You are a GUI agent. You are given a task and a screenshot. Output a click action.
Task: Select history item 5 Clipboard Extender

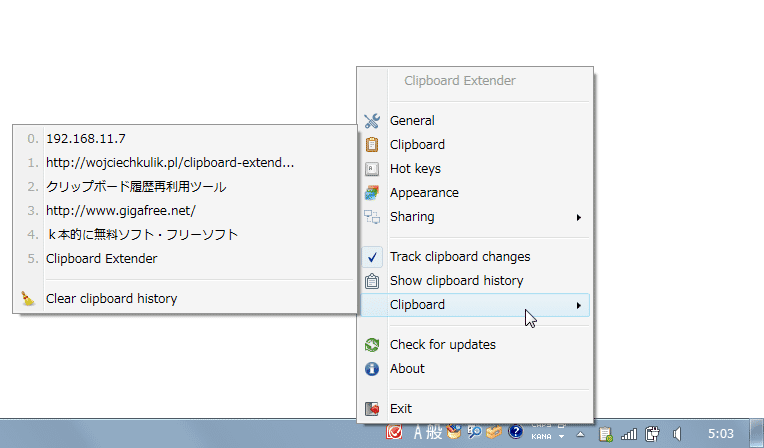coord(185,258)
